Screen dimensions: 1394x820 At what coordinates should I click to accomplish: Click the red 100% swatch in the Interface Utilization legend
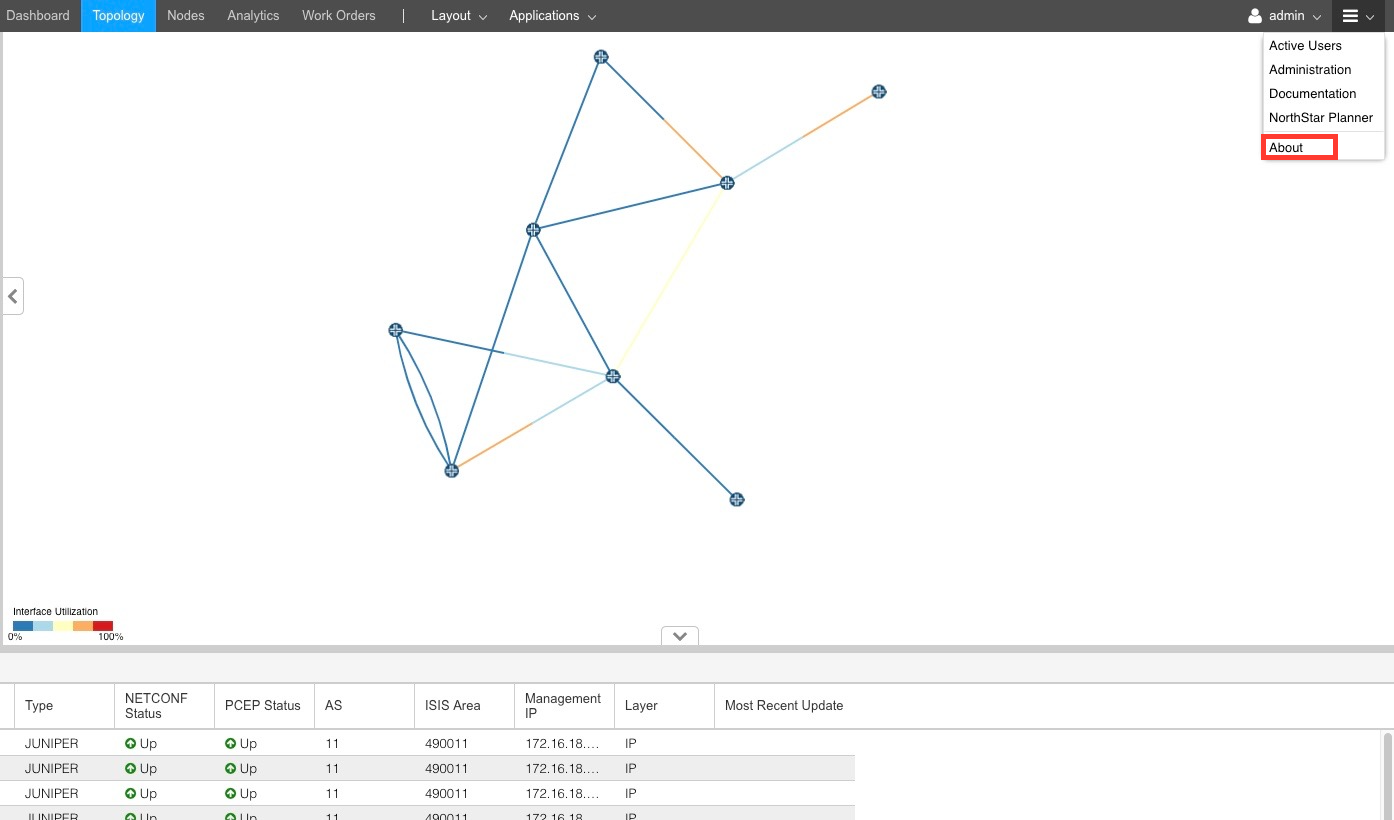click(101, 625)
